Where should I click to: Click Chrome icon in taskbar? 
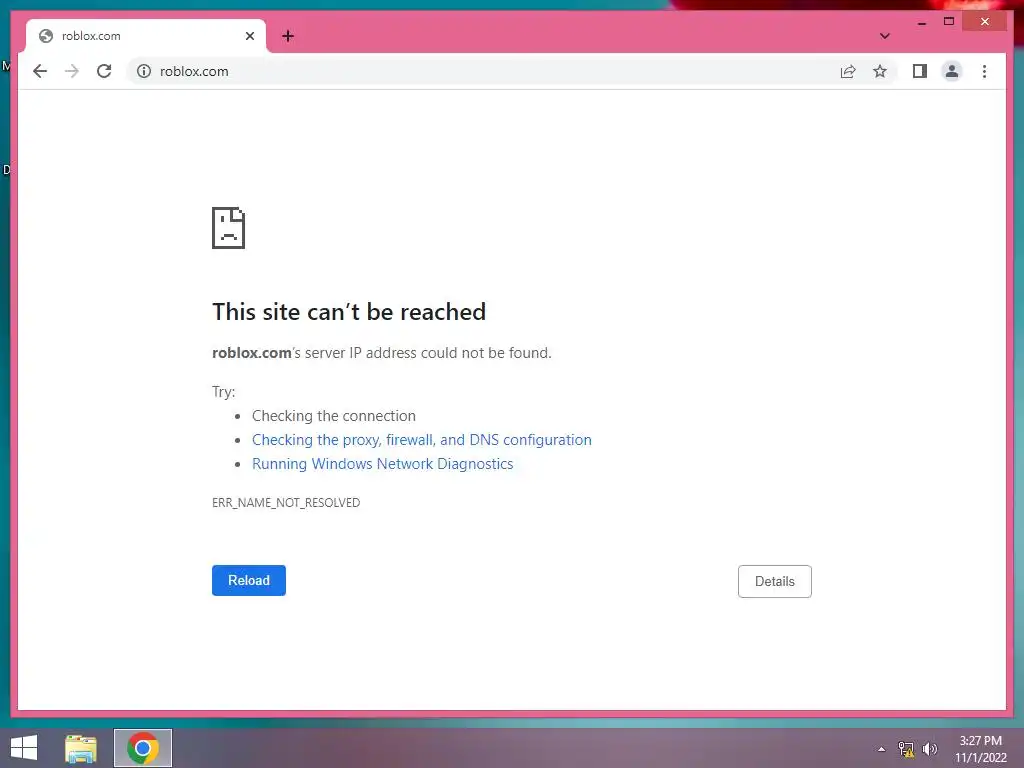(x=143, y=748)
